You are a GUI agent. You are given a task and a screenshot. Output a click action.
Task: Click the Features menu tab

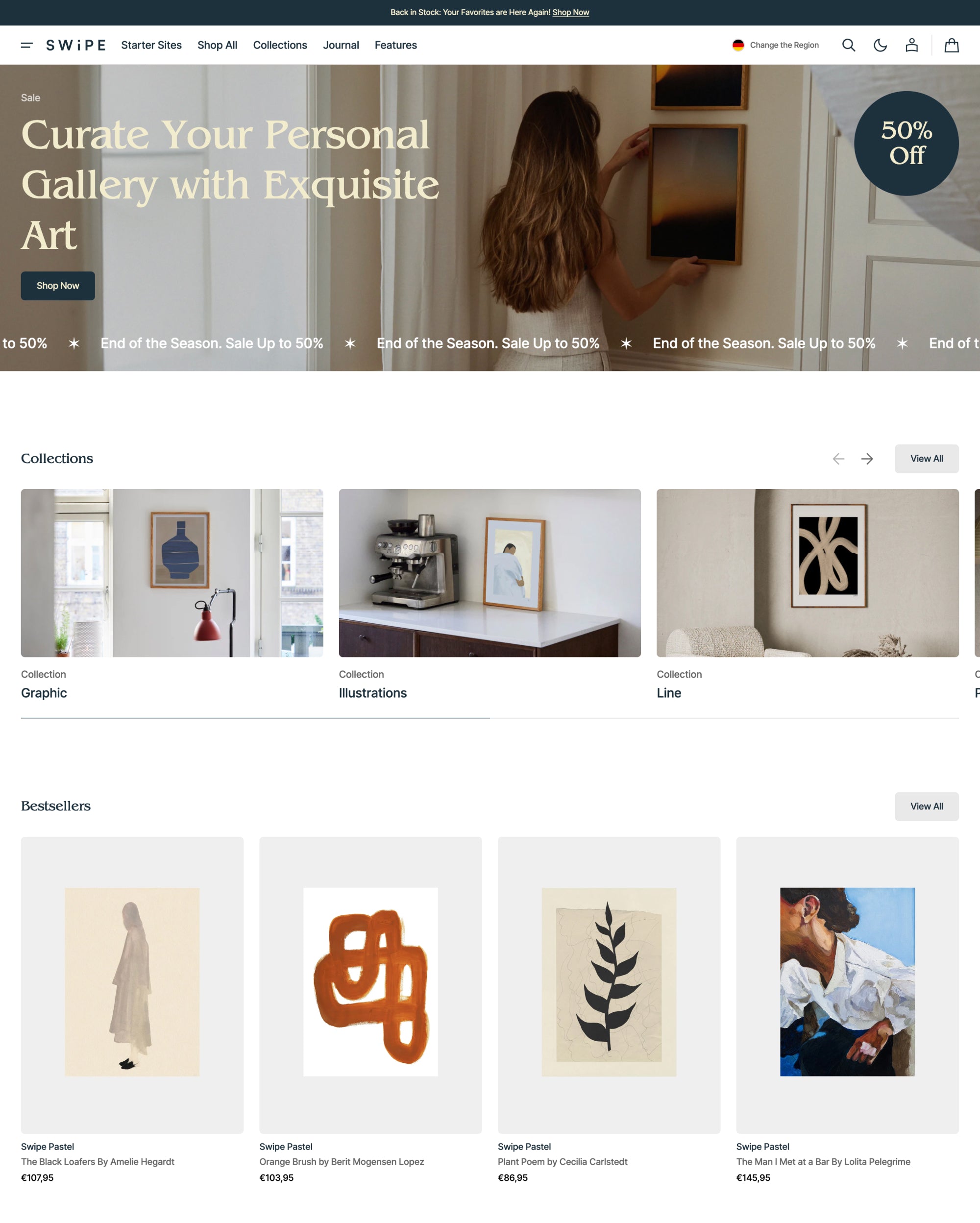397,45
